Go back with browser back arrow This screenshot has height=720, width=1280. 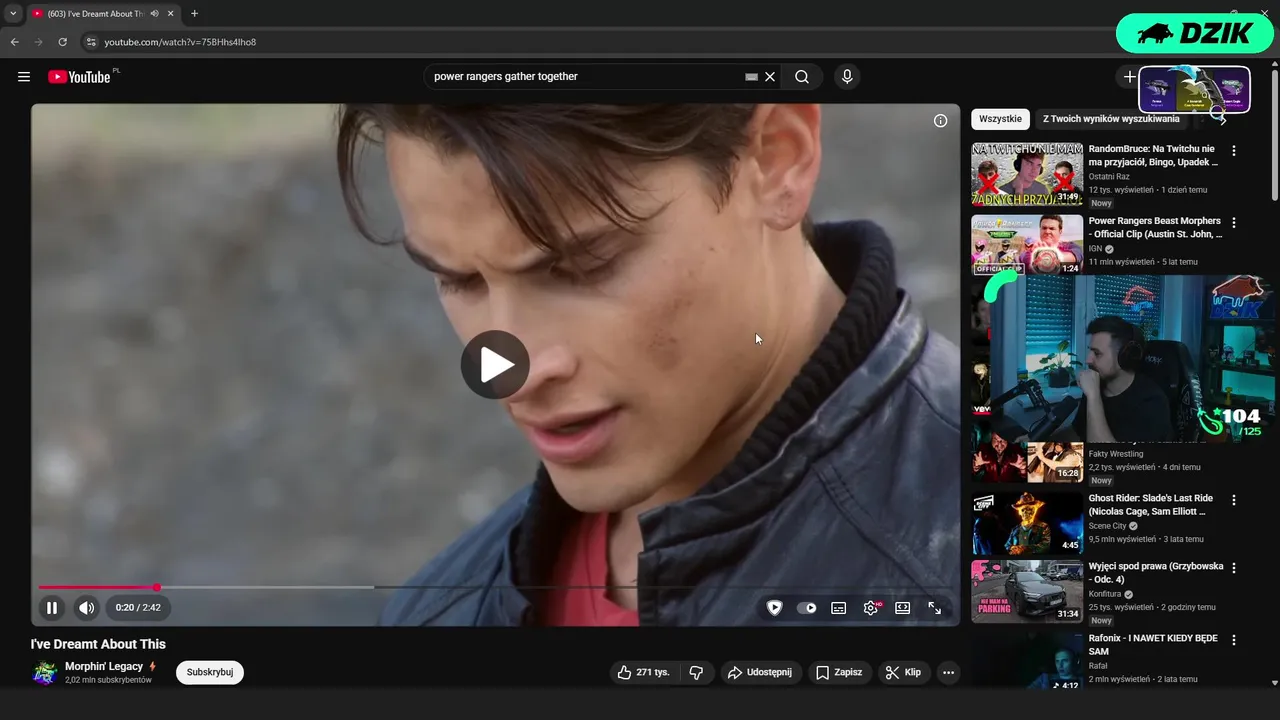pos(14,42)
